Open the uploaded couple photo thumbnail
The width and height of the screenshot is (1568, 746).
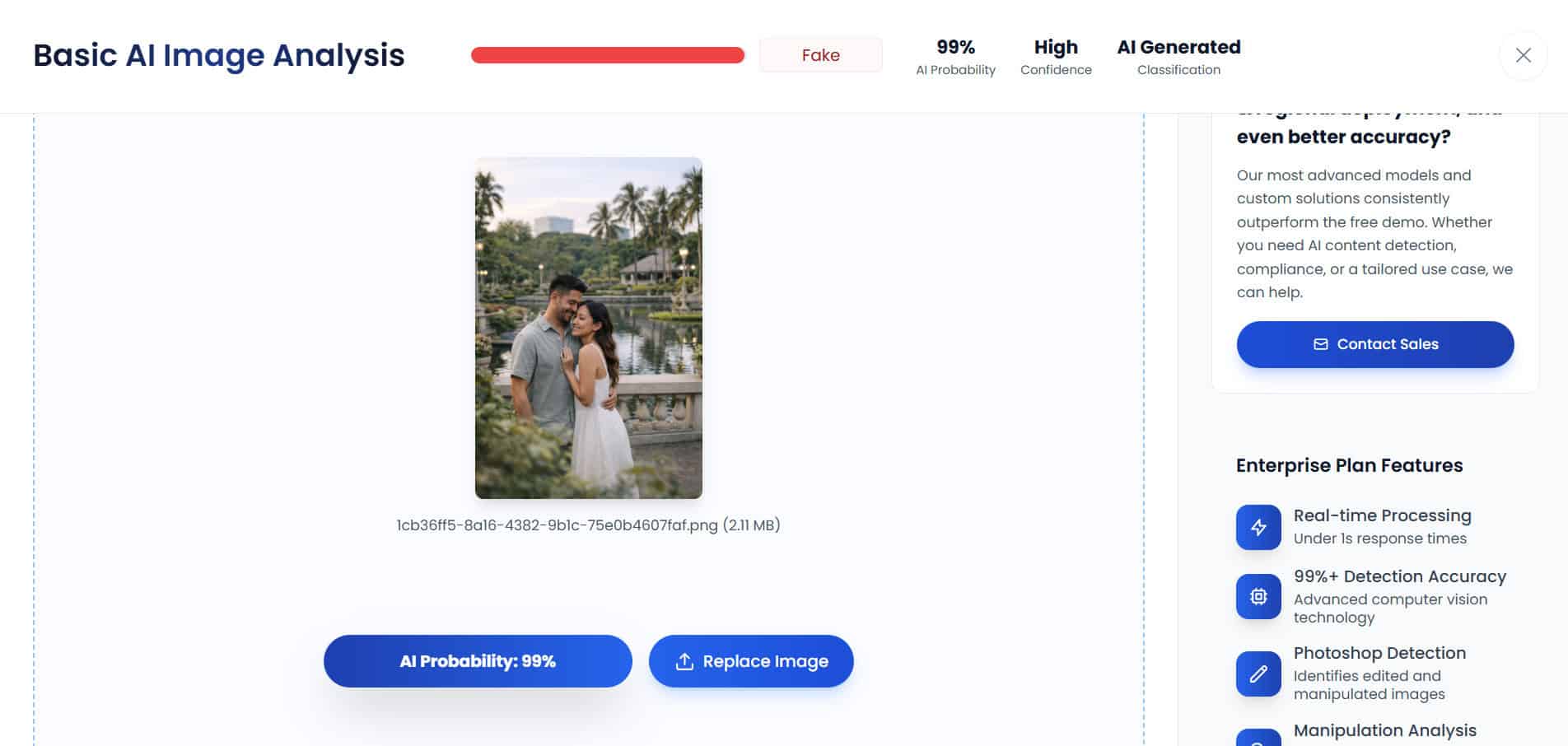(x=588, y=328)
